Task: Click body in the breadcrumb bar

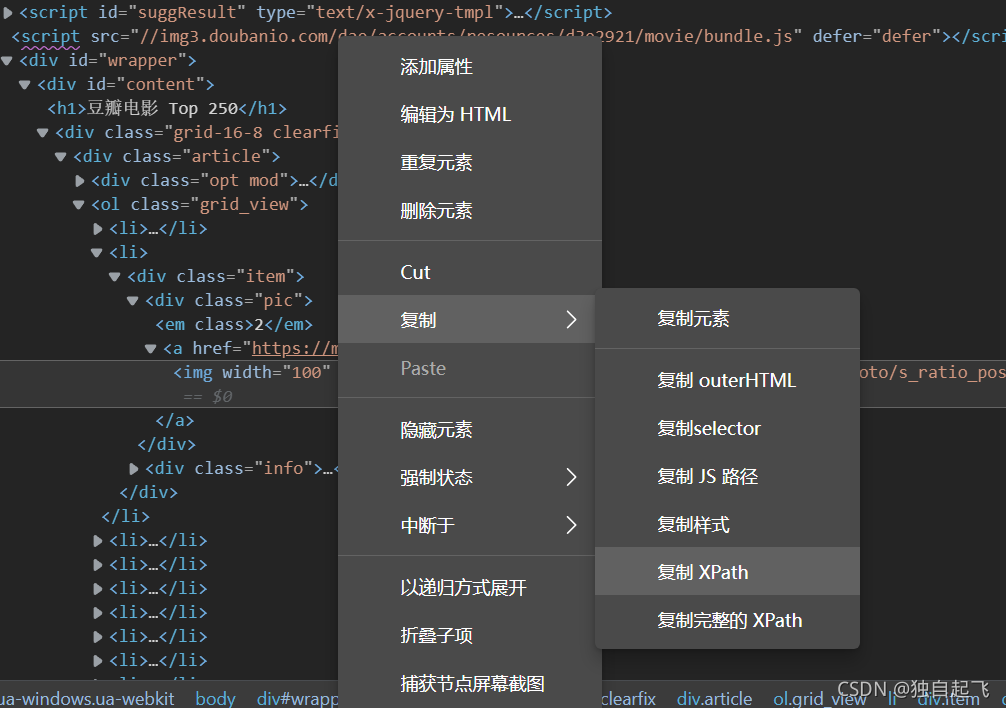Action: click(x=216, y=698)
